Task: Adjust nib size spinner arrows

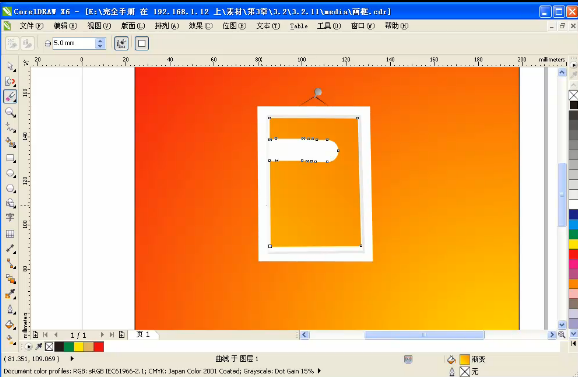Action: tap(100, 43)
